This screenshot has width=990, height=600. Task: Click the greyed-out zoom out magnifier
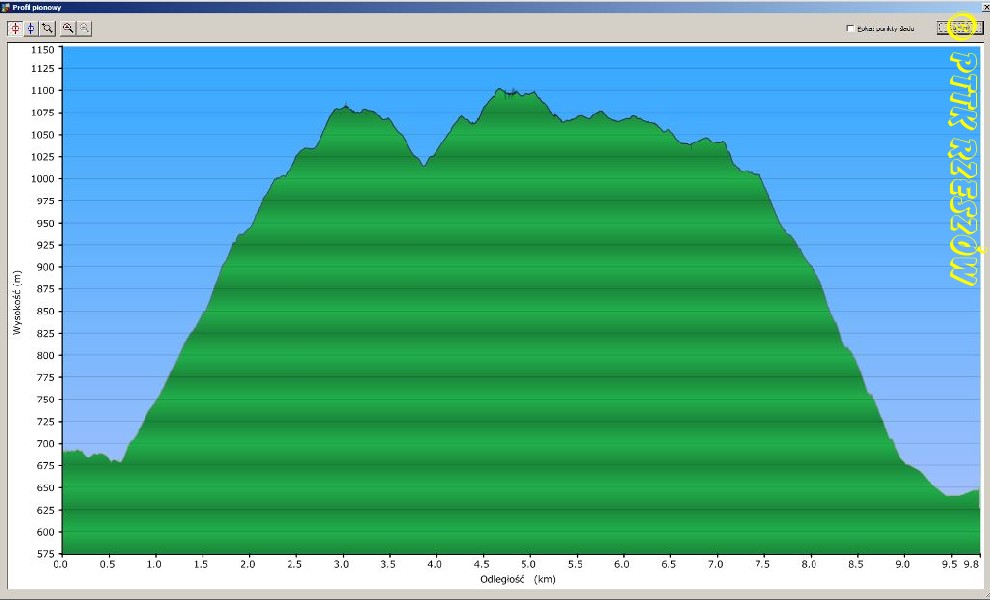tap(83, 29)
